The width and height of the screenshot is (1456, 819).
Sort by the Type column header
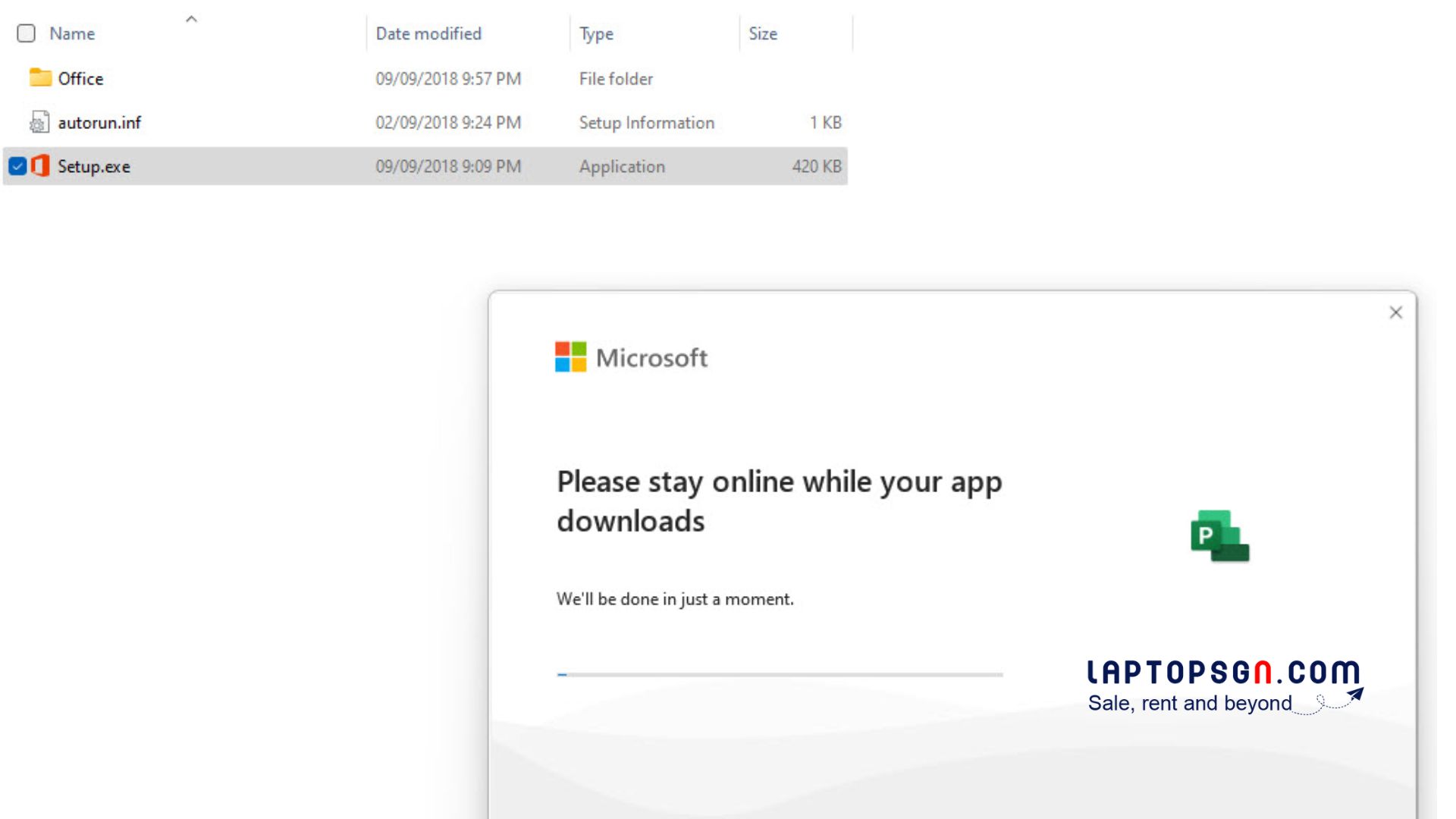pyautogui.click(x=596, y=33)
